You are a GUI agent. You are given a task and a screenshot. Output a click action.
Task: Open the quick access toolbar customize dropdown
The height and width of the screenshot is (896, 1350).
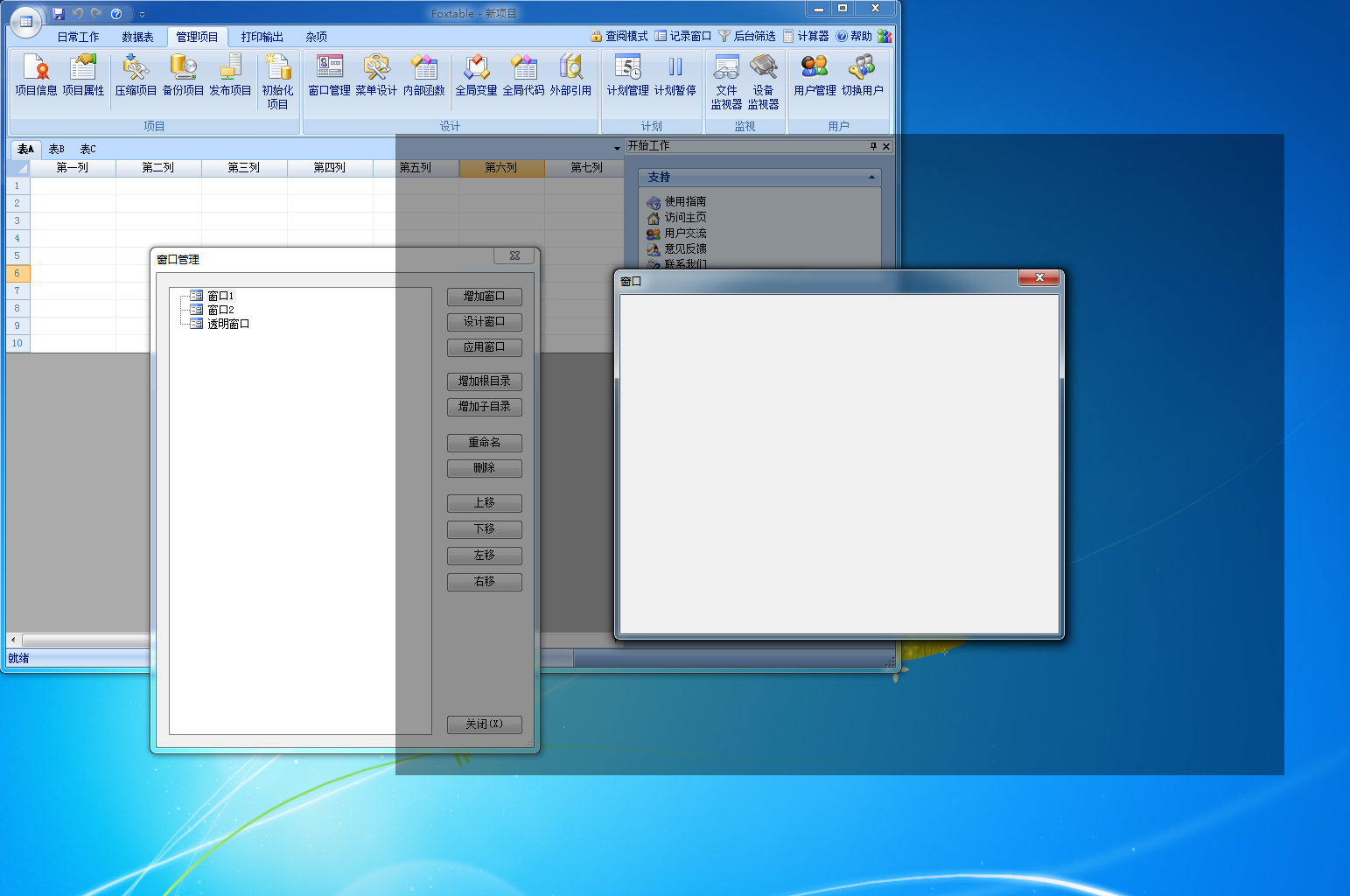[x=142, y=15]
